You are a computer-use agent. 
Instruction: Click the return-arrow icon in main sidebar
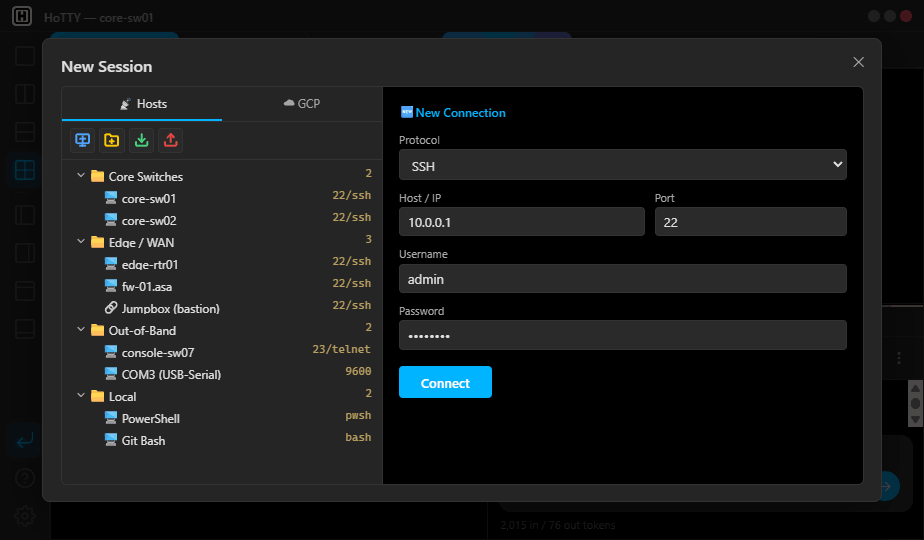(25, 440)
